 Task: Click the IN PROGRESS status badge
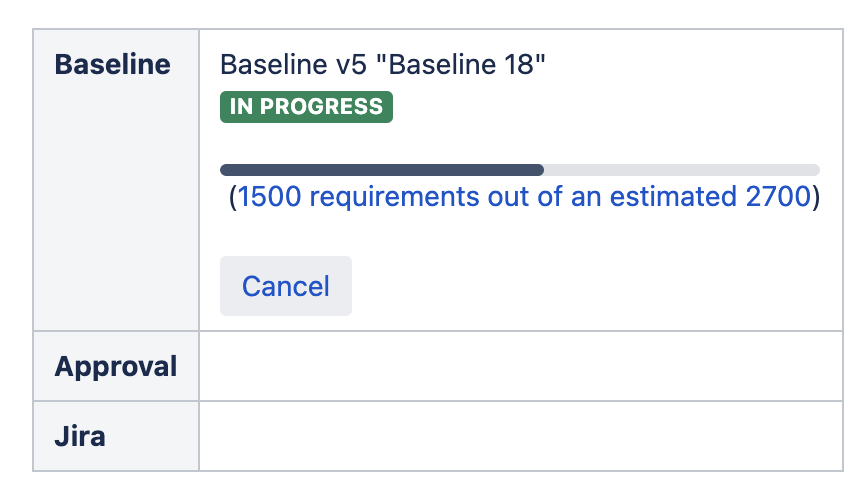click(x=306, y=107)
